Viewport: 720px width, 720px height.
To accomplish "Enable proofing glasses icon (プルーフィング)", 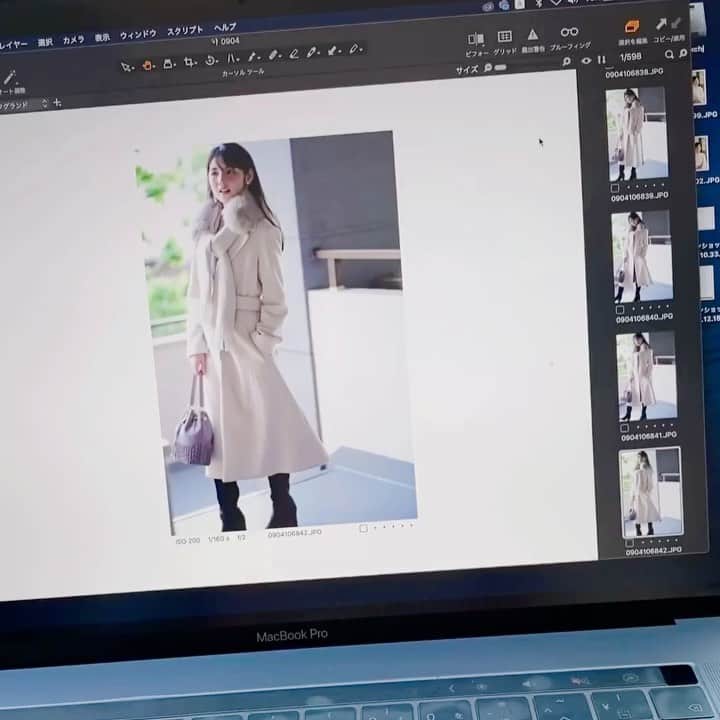I will [569, 32].
